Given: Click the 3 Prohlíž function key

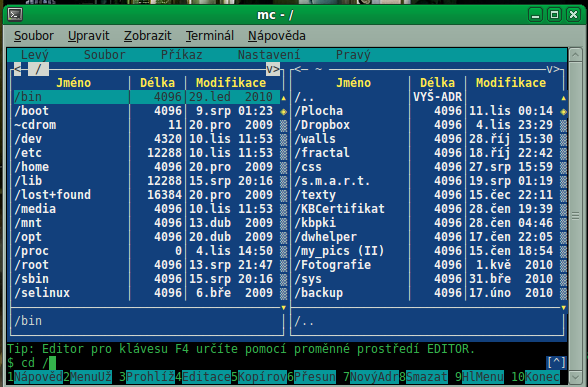Looking at the screenshot, I should [x=147, y=376].
